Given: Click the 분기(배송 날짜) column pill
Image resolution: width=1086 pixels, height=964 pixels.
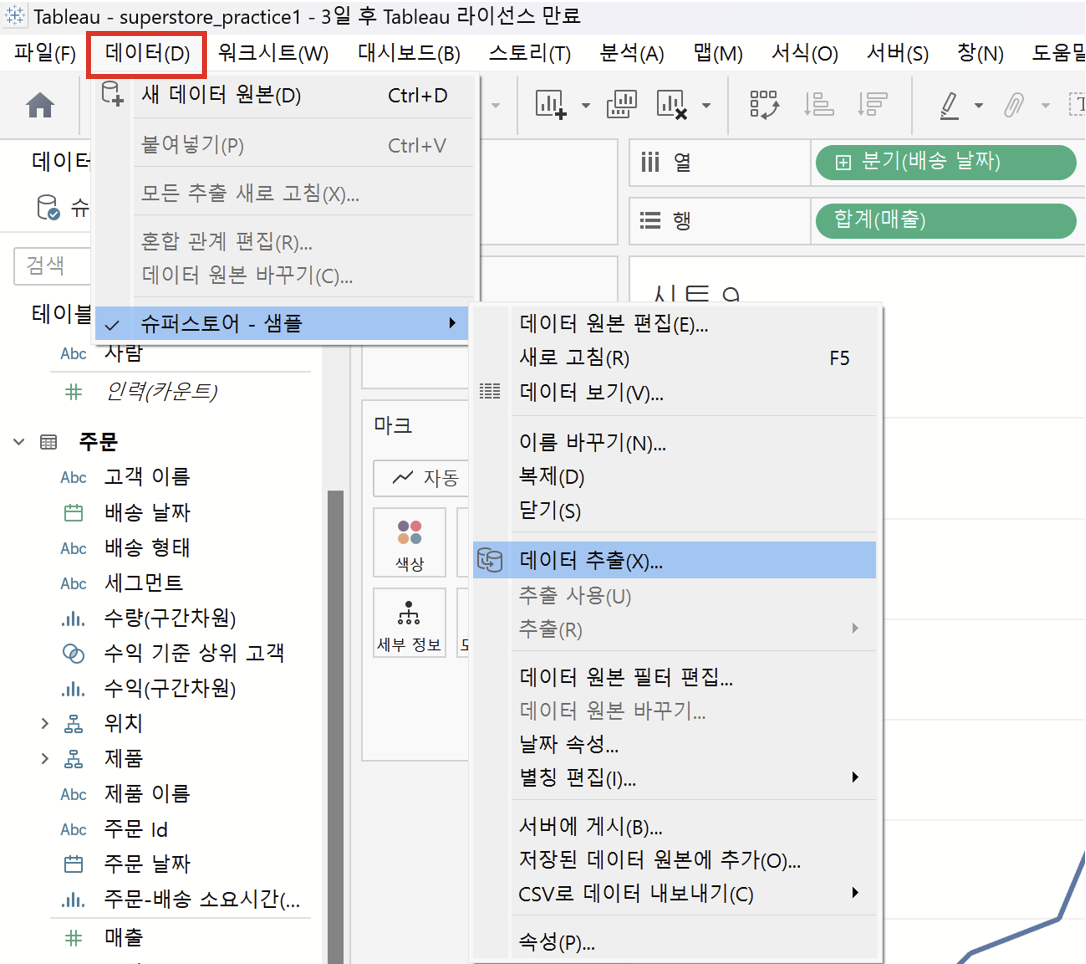Looking at the screenshot, I should pyautogui.click(x=946, y=162).
